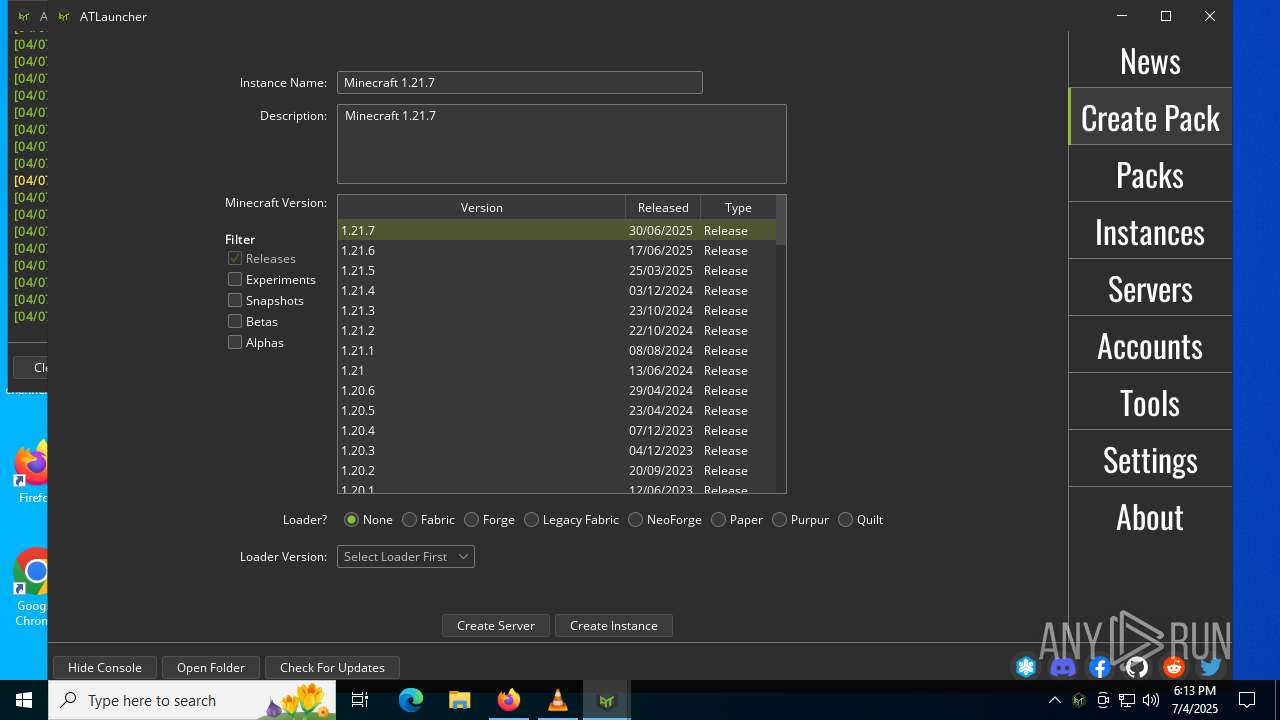
Task: Switch to the Instances tab
Action: [1150, 231]
